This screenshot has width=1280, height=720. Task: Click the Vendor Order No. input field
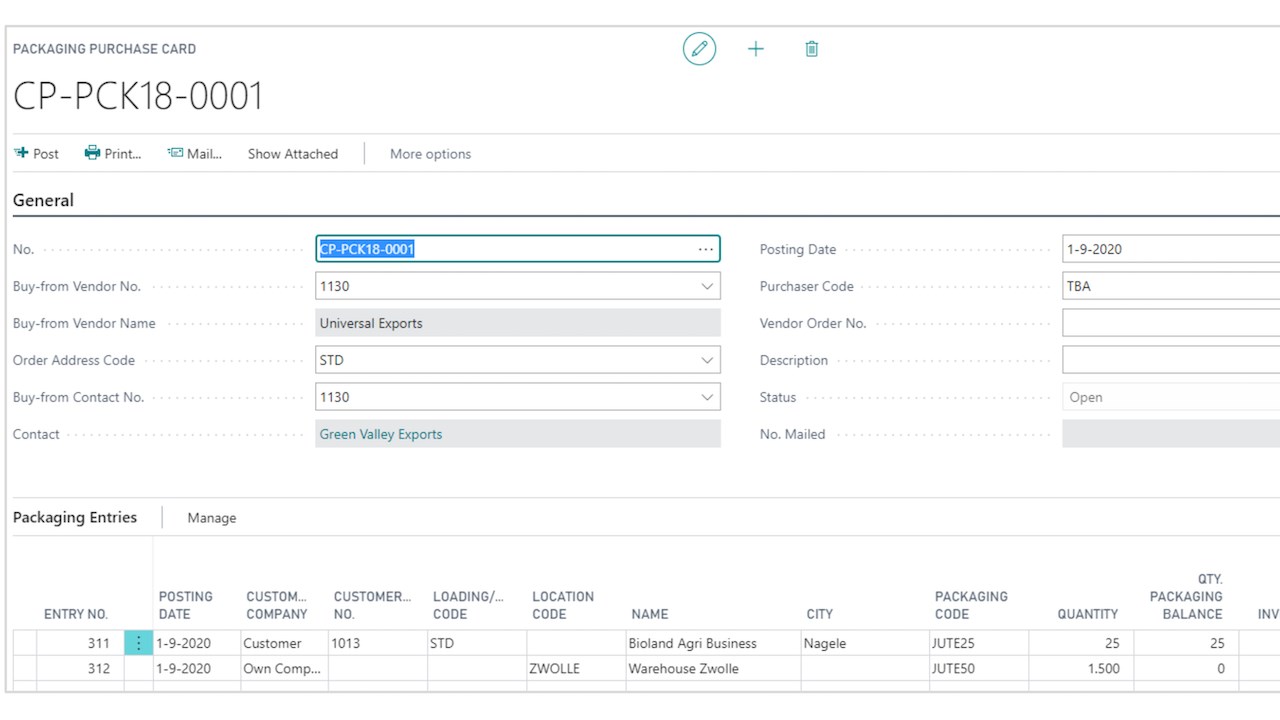(1170, 323)
